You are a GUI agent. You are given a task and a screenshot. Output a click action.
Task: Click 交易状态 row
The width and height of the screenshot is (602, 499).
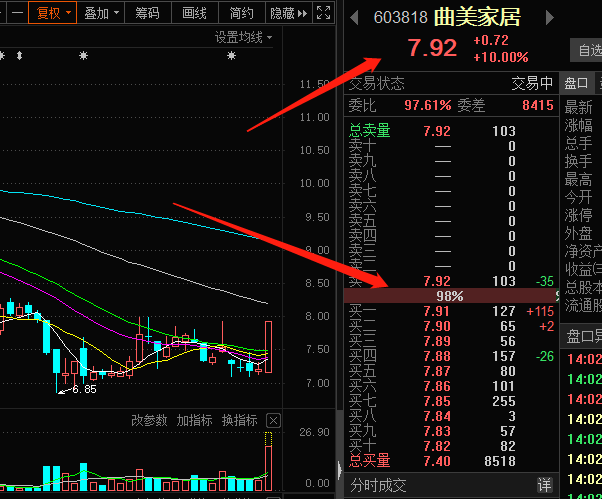click(x=451, y=83)
